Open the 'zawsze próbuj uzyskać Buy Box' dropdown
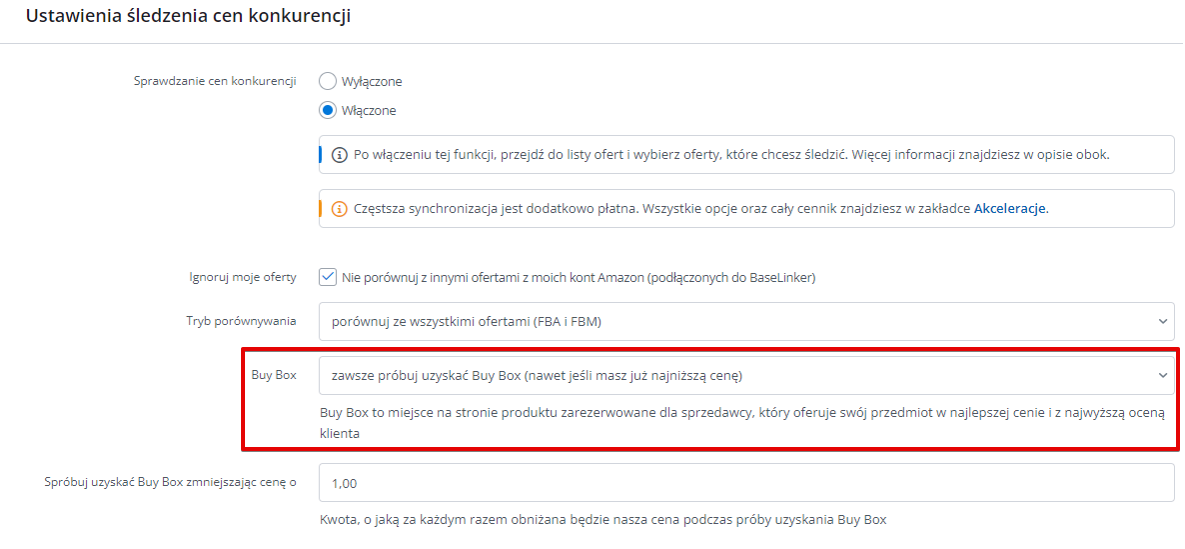Image resolution: width=1185 pixels, height=549 pixels. 747,376
